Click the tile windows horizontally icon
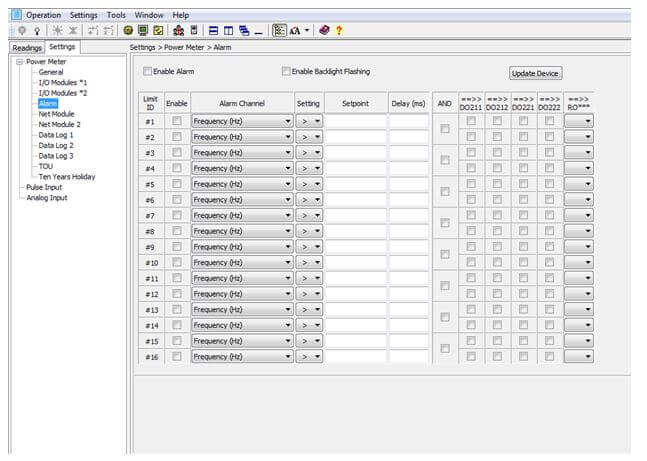Image resolution: width=647 pixels, height=461 pixels. coord(213,31)
